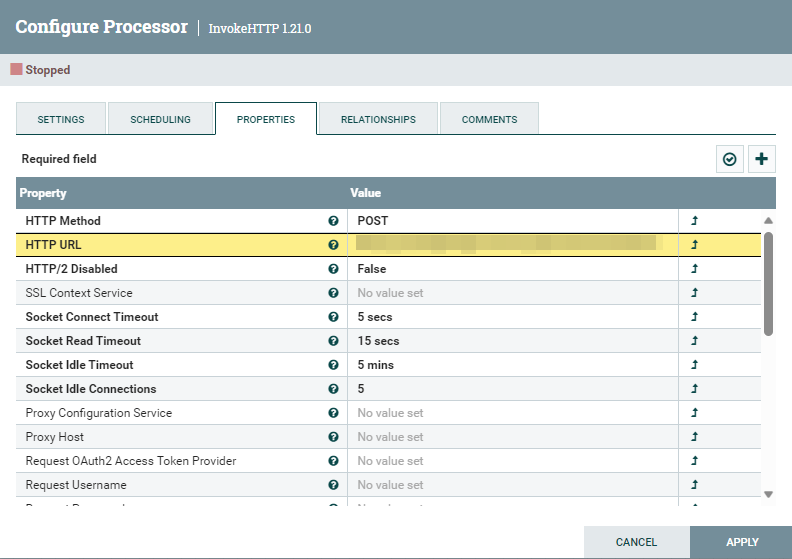792x559 pixels.
Task: Set value for SSL Context Service
Action: pos(513,293)
